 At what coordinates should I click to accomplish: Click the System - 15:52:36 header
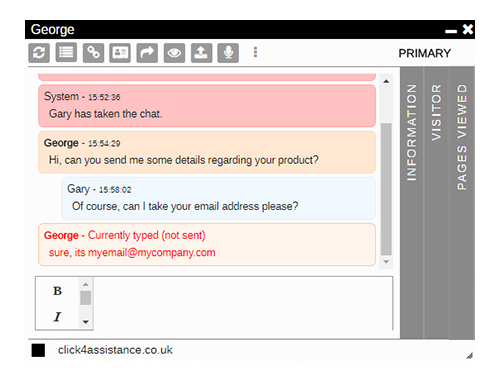coord(82,96)
